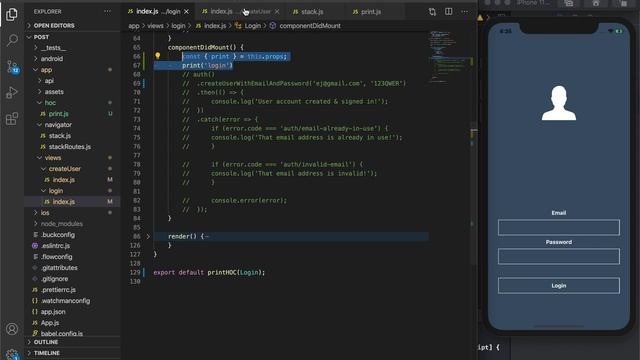Collapse the navigator folder
This screenshot has width=640, height=360.
[58, 125]
